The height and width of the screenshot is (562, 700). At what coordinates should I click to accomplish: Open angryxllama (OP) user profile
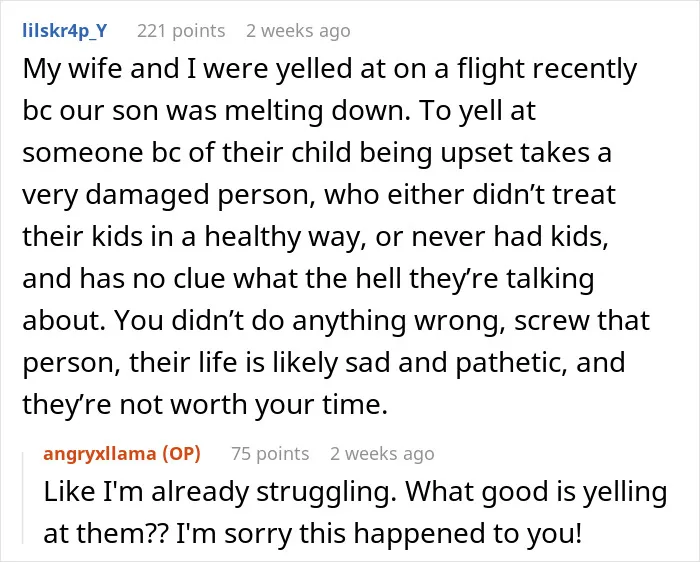[x=122, y=454]
